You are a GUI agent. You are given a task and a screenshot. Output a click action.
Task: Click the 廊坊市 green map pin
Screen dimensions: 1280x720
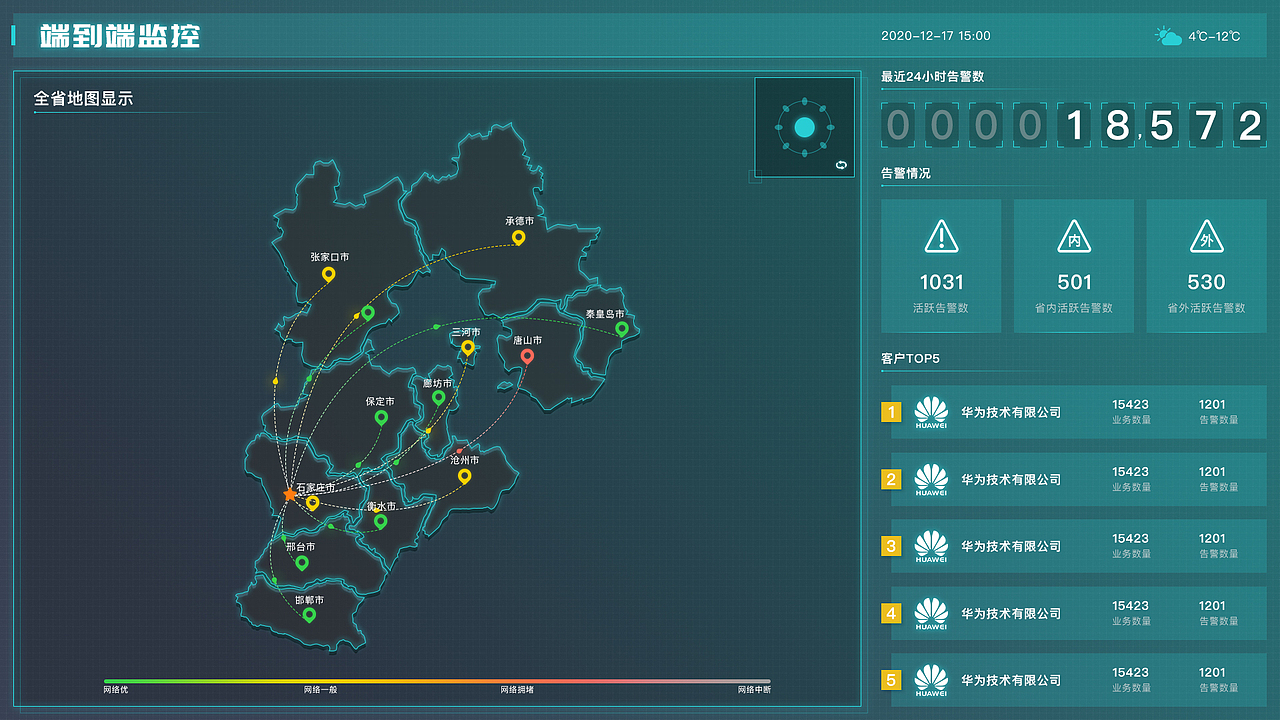(438, 397)
